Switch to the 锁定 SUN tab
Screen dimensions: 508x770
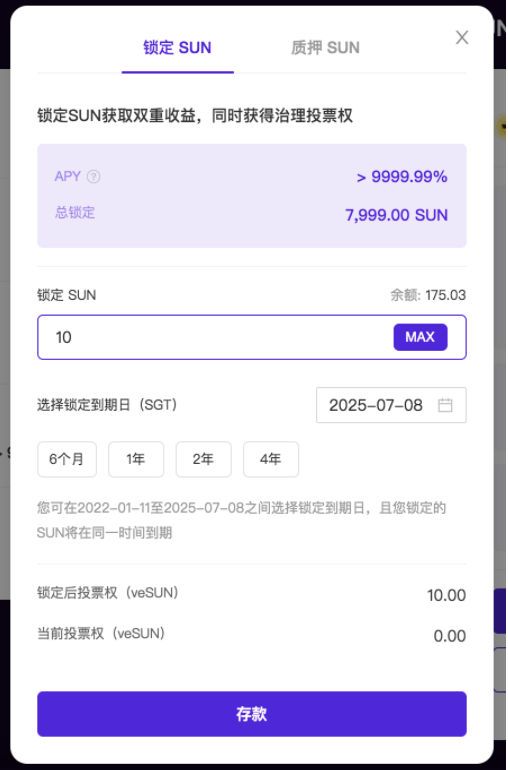pos(177,48)
